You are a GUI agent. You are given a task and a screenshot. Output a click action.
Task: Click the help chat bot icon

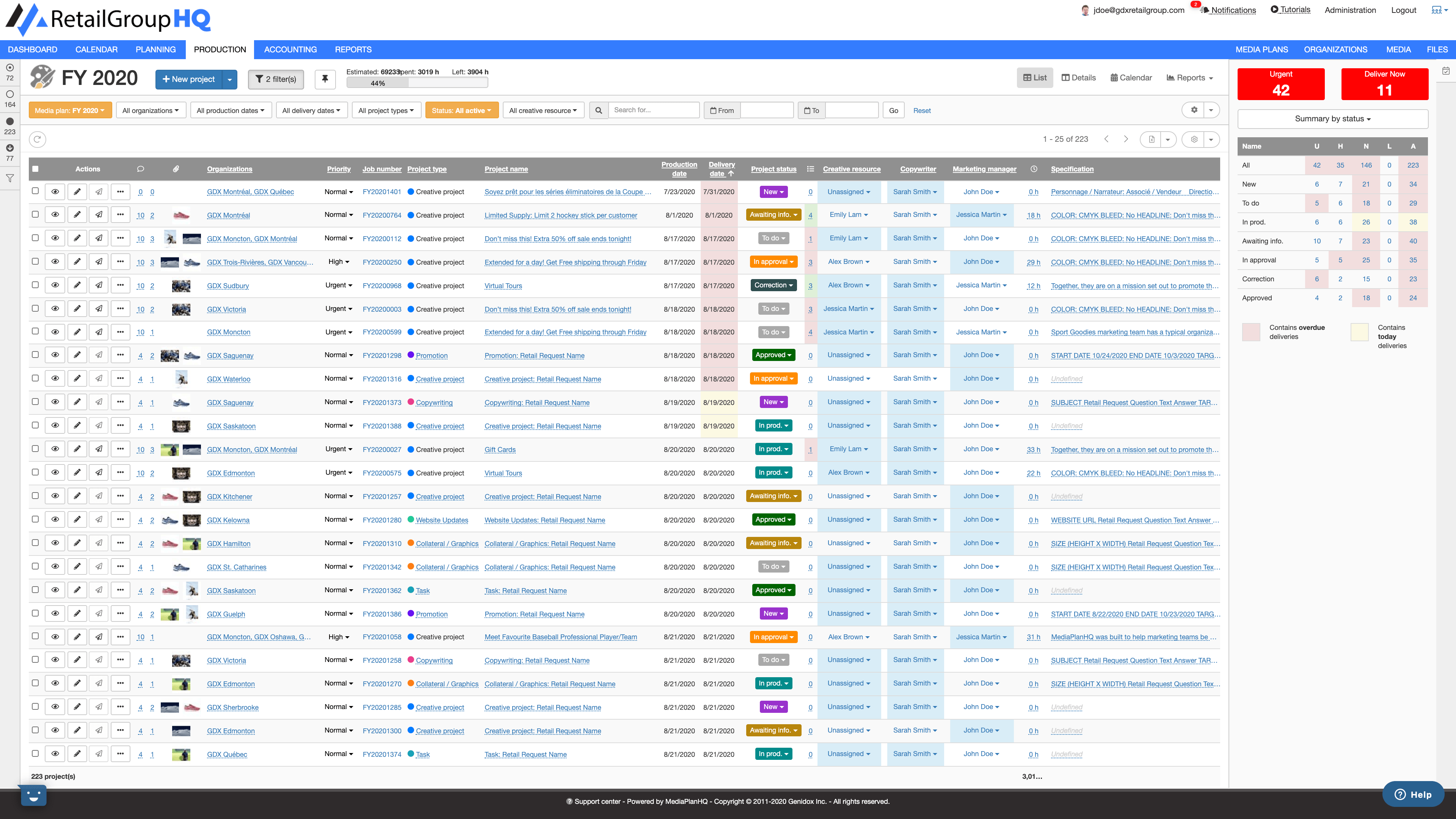pos(33,796)
